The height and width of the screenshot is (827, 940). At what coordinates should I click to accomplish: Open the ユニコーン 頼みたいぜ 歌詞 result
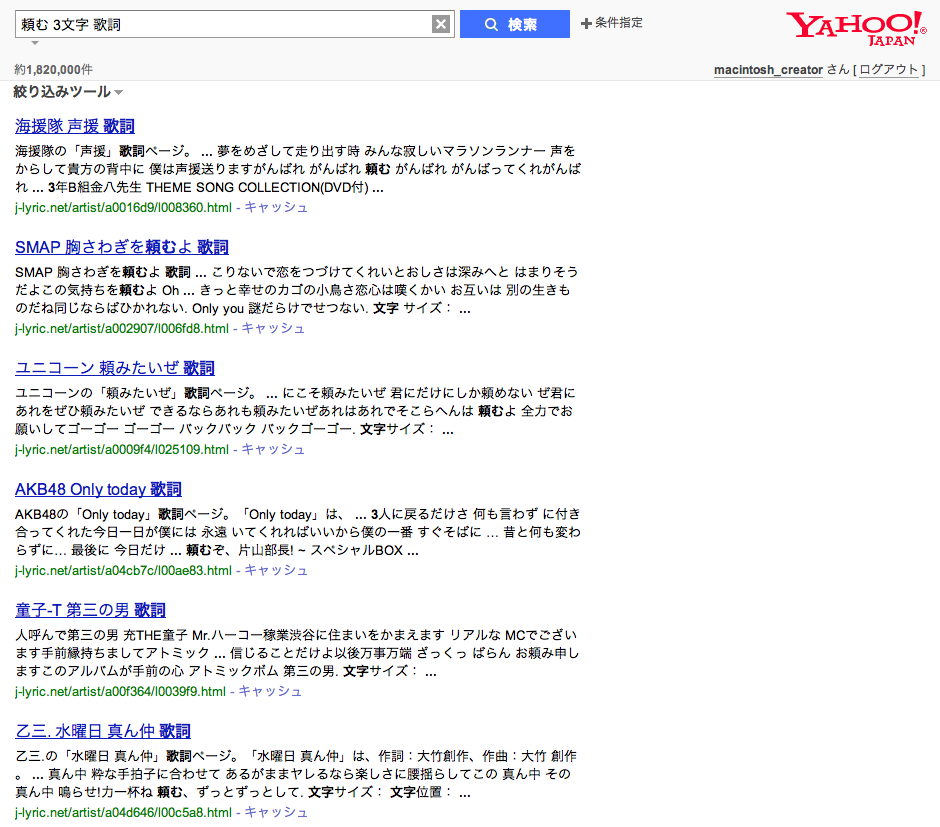coord(115,369)
